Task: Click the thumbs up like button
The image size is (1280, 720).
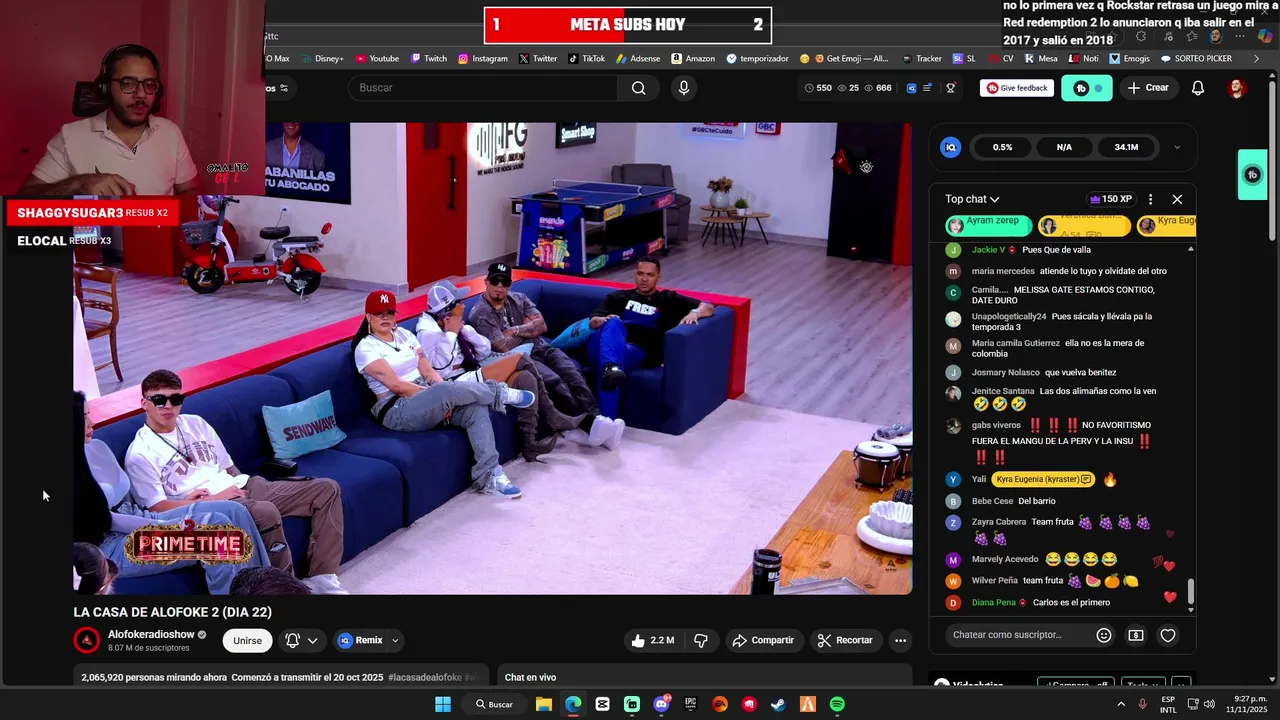Action: [x=651, y=640]
